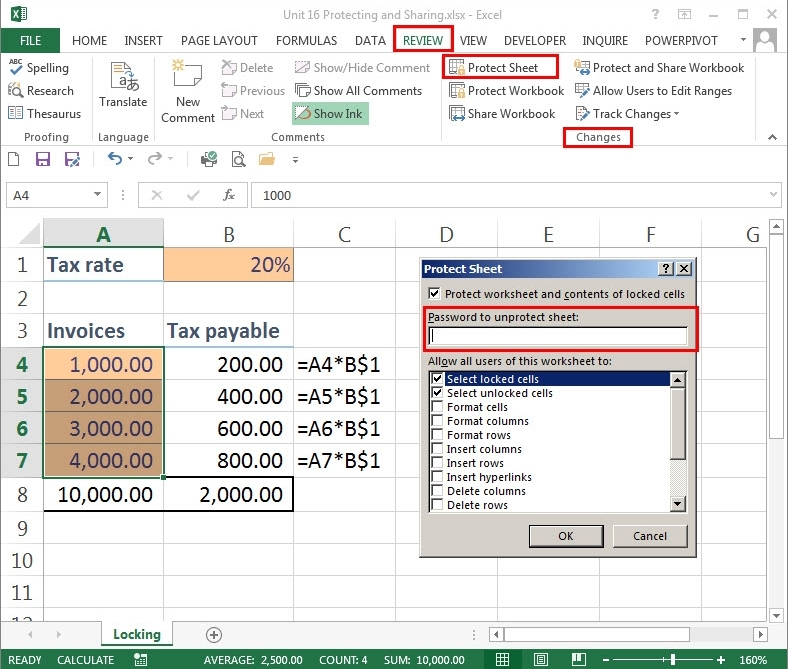This screenshot has height=669, width=788.
Task: Click the New blank document icon
Action: pos(14,159)
